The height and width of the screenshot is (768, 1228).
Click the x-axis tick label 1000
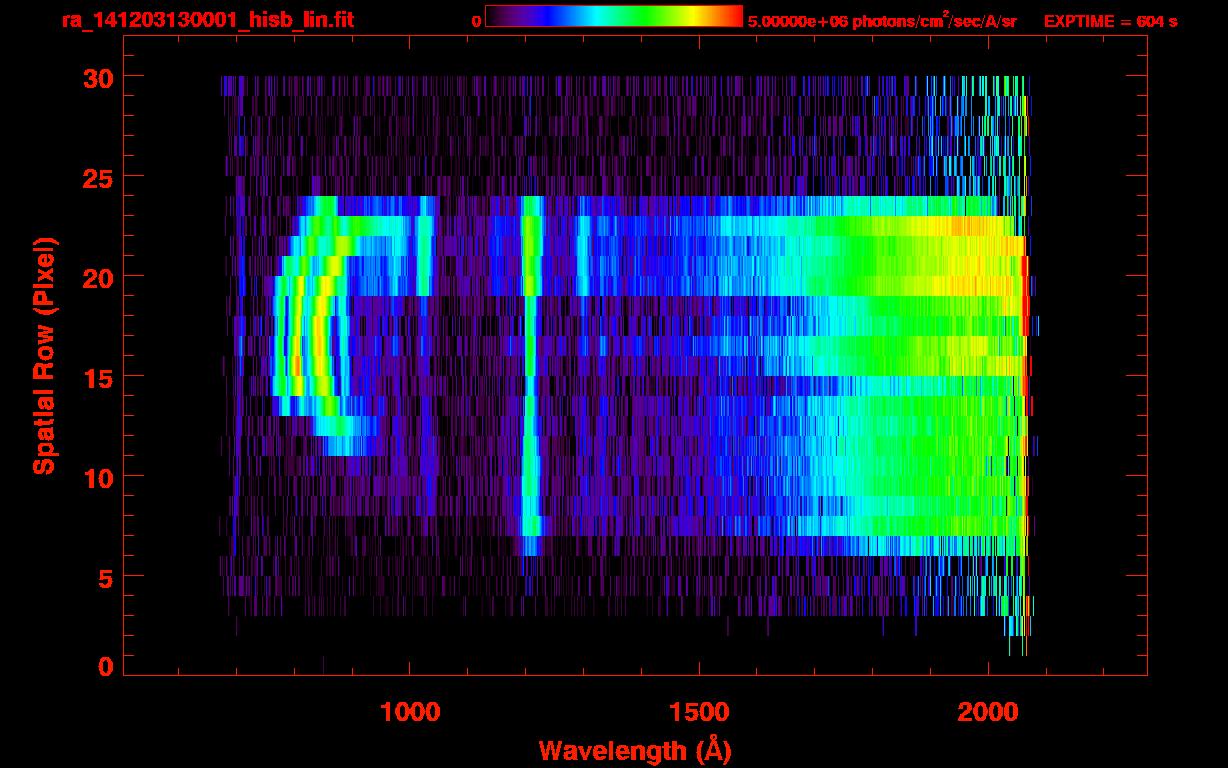tap(410, 712)
